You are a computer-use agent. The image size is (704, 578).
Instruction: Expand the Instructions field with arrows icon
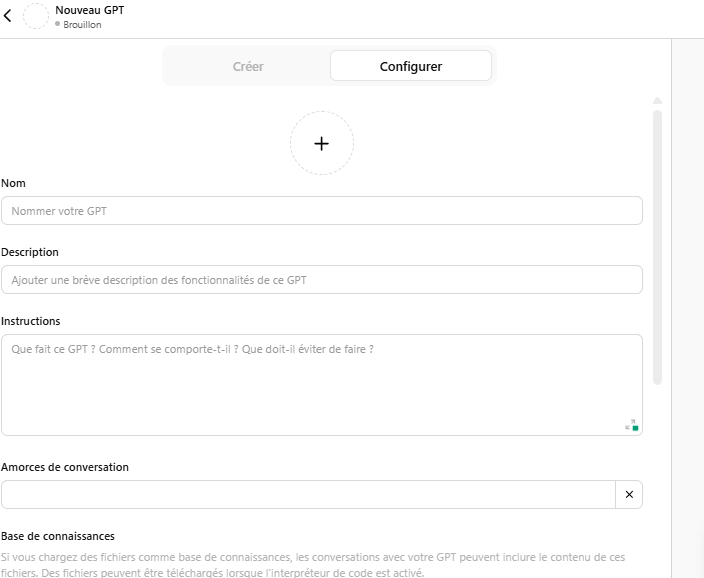point(630,424)
